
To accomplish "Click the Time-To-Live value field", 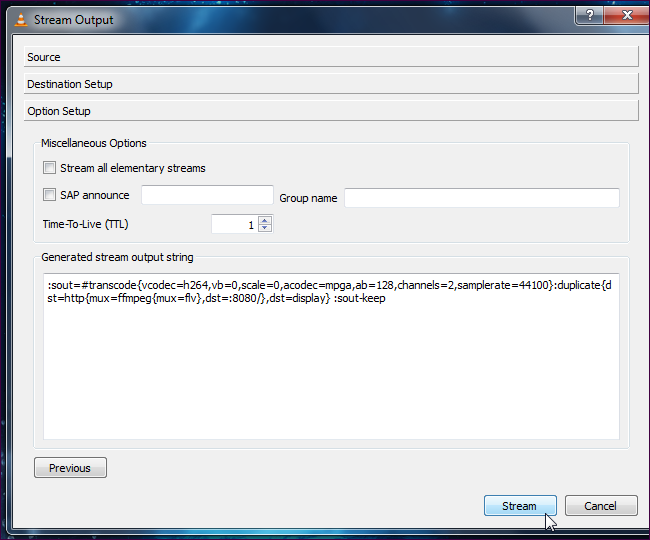I will [x=235, y=224].
